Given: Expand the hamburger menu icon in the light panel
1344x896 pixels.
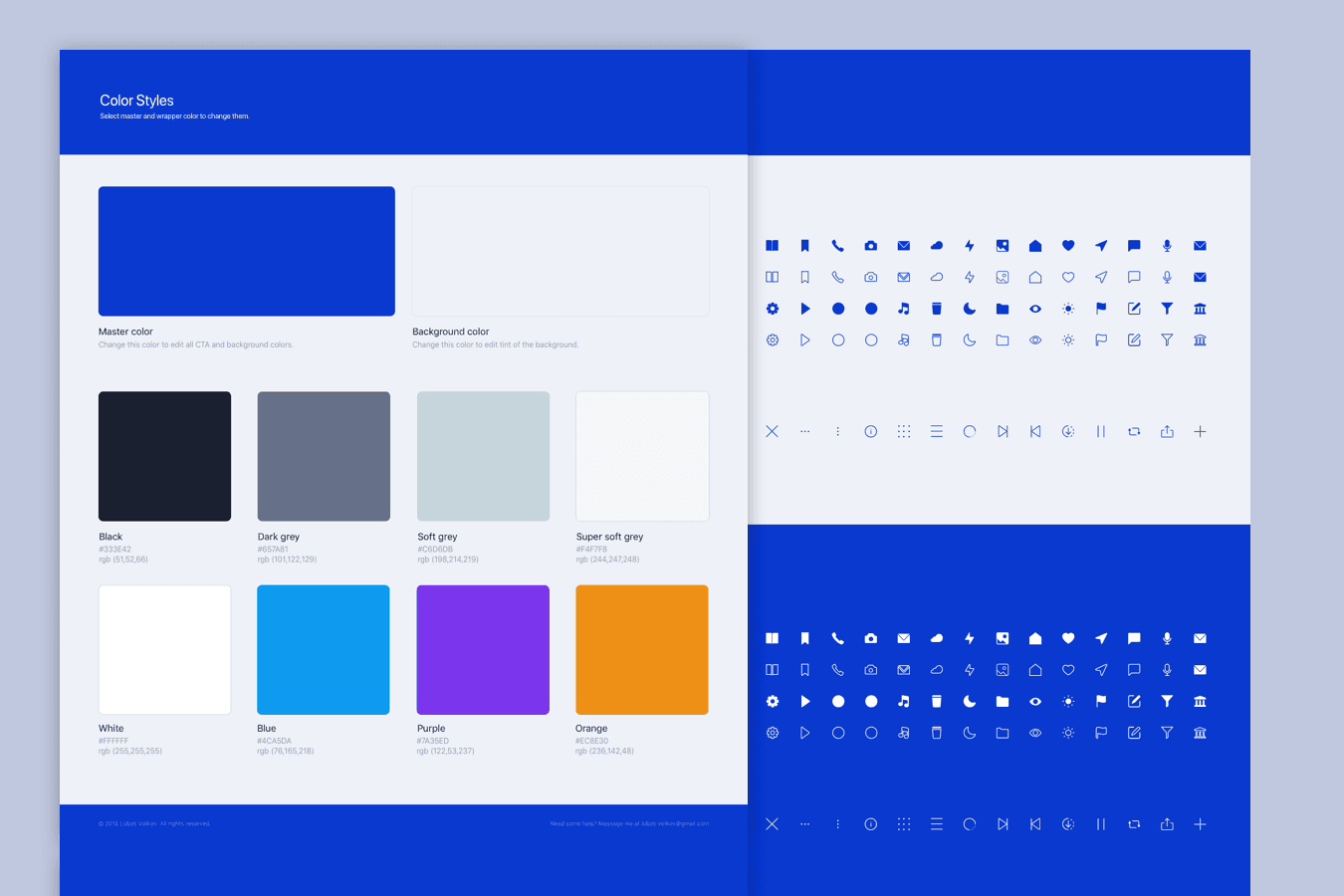Looking at the screenshot, I should (x=937, y=432).
